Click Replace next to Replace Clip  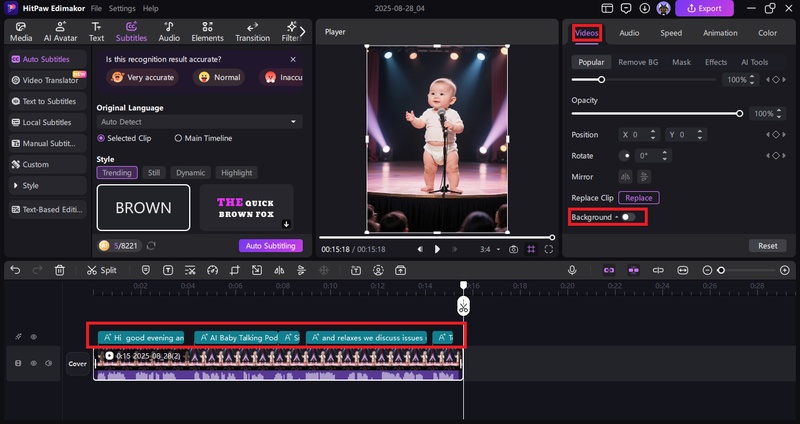639,198
